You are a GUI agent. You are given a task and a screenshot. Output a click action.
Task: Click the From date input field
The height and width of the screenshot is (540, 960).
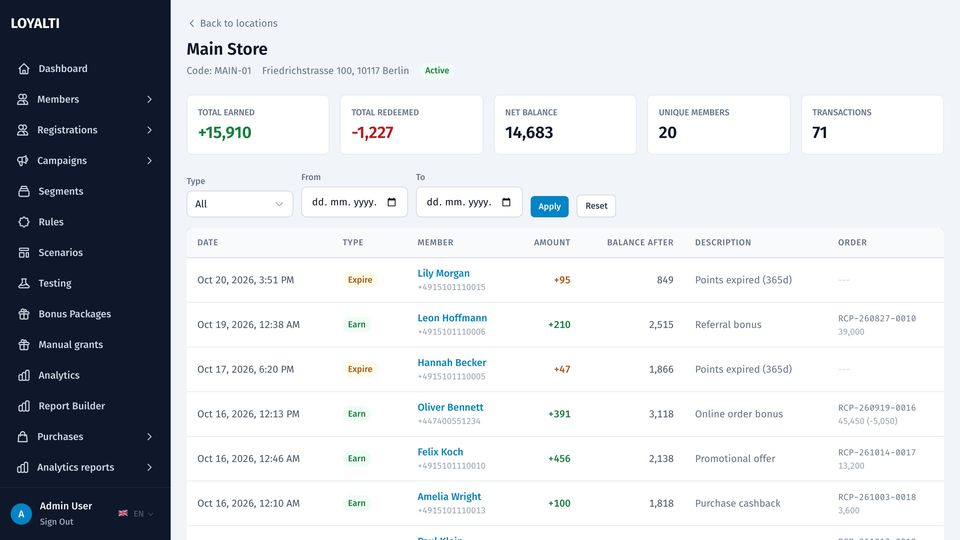(x=354, y=202)
